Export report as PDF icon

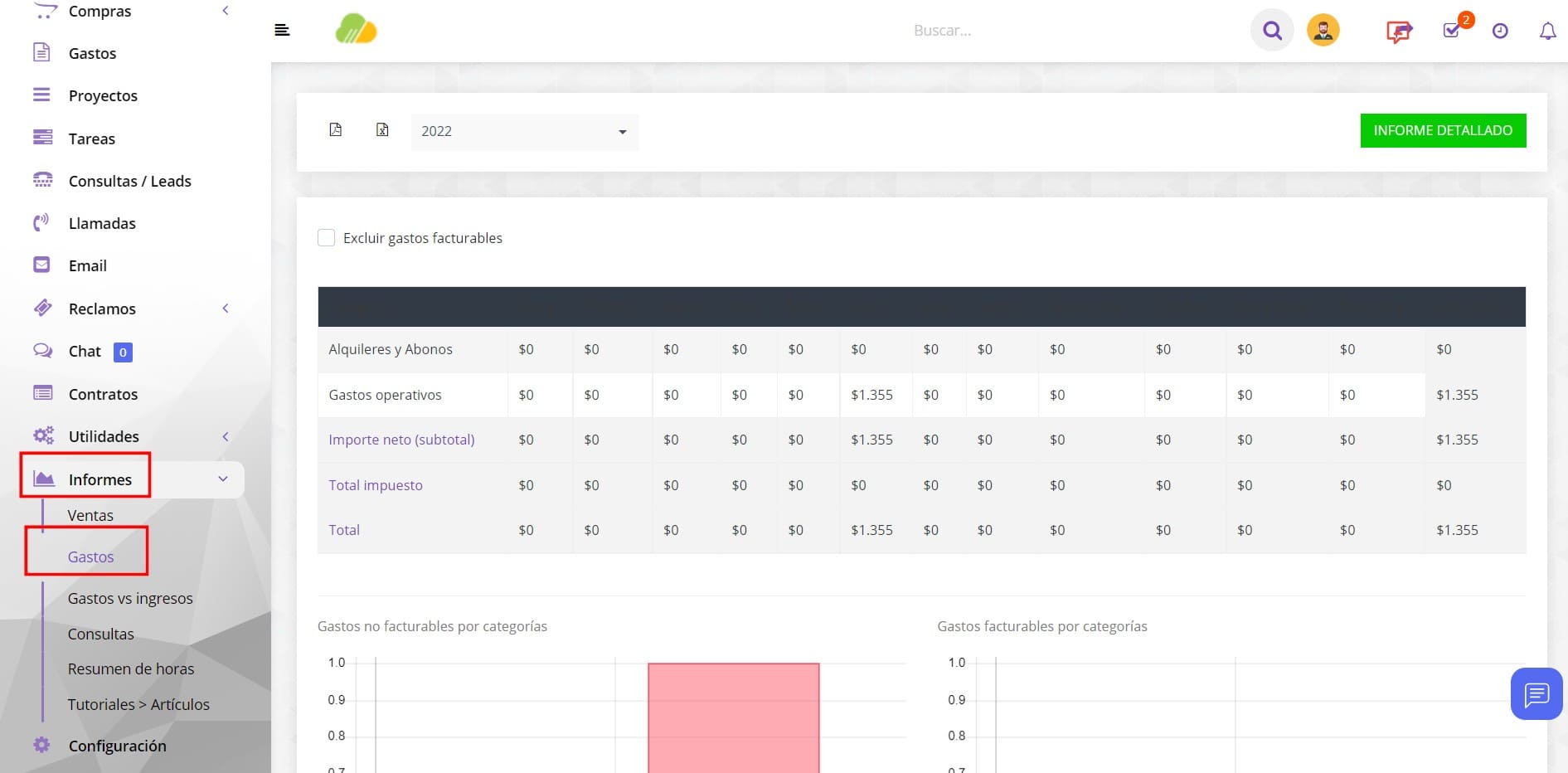[336, 129]
